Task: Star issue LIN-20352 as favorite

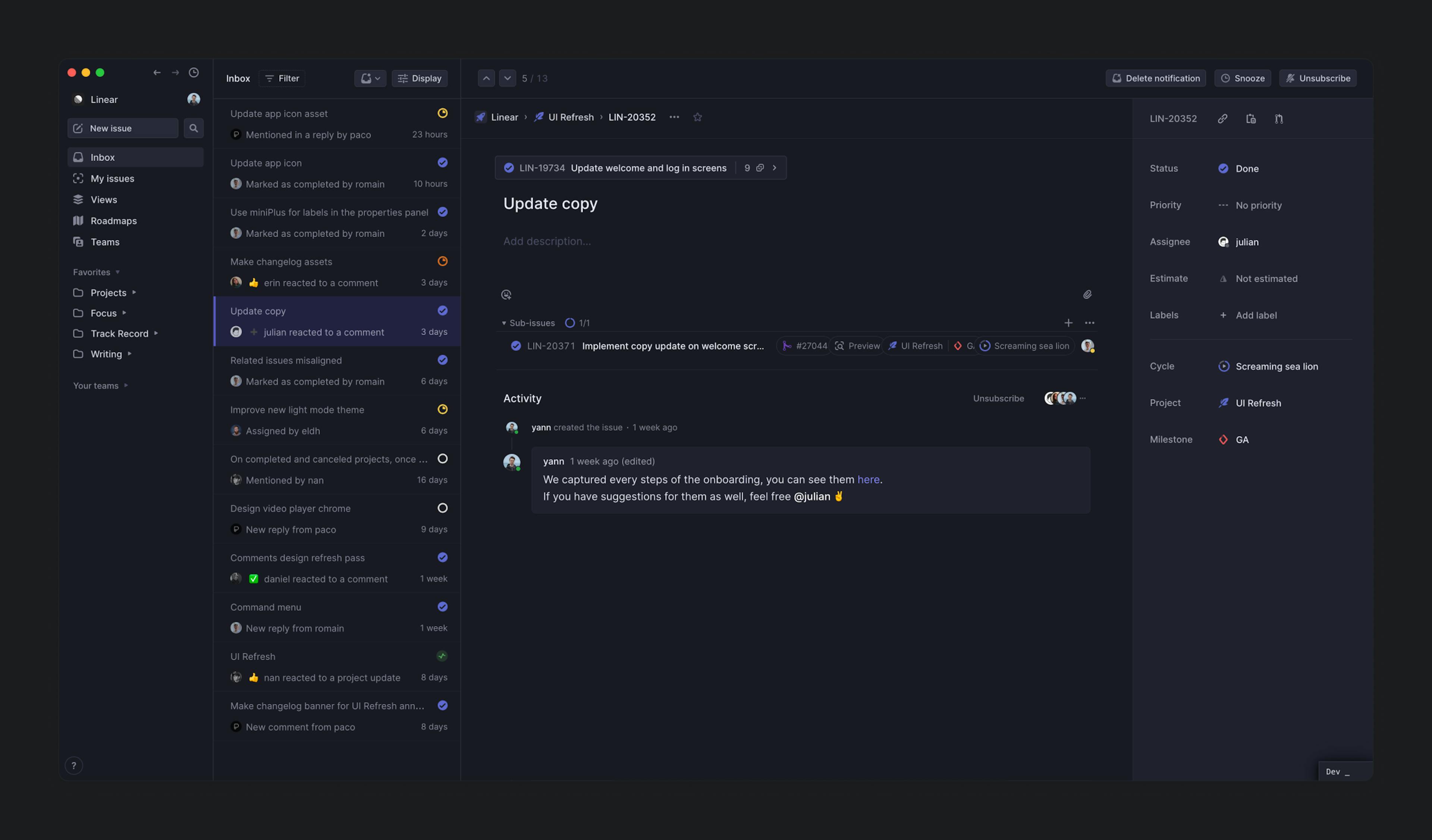Action: point(698,117)
